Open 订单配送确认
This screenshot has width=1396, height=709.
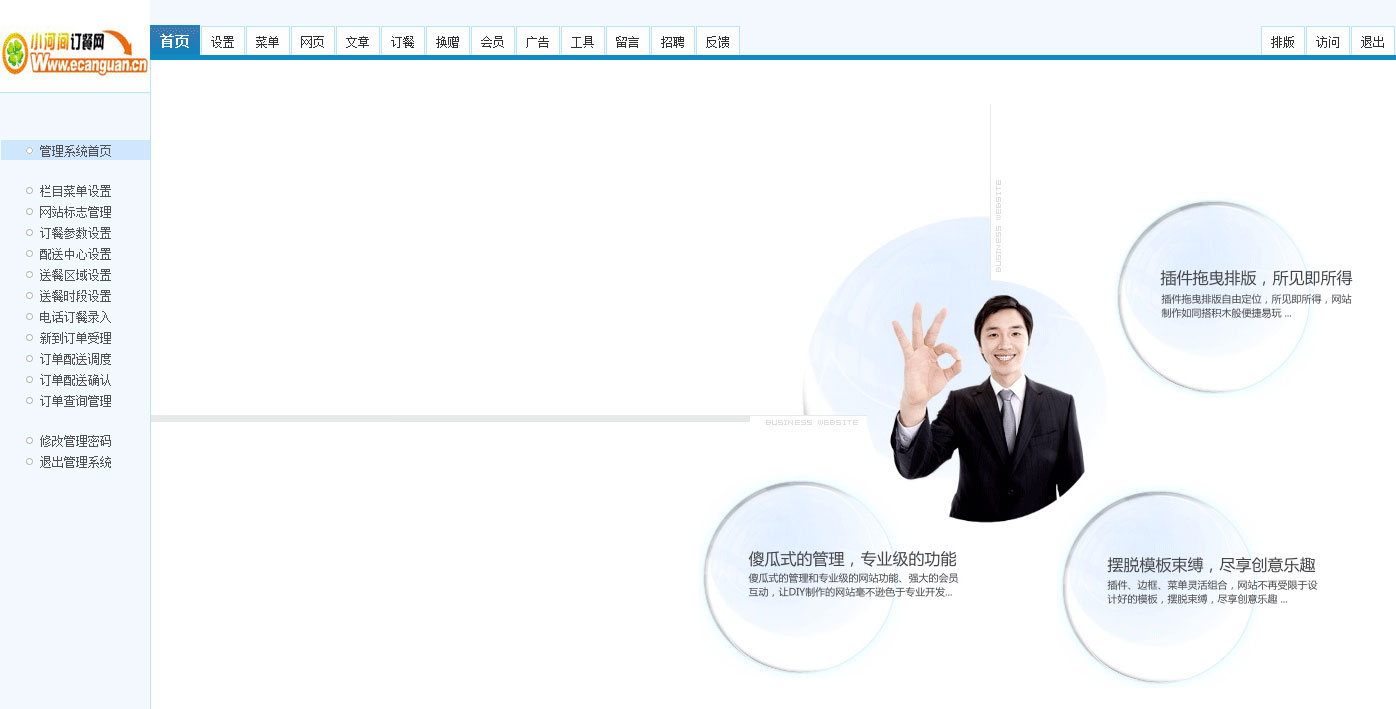75,380
